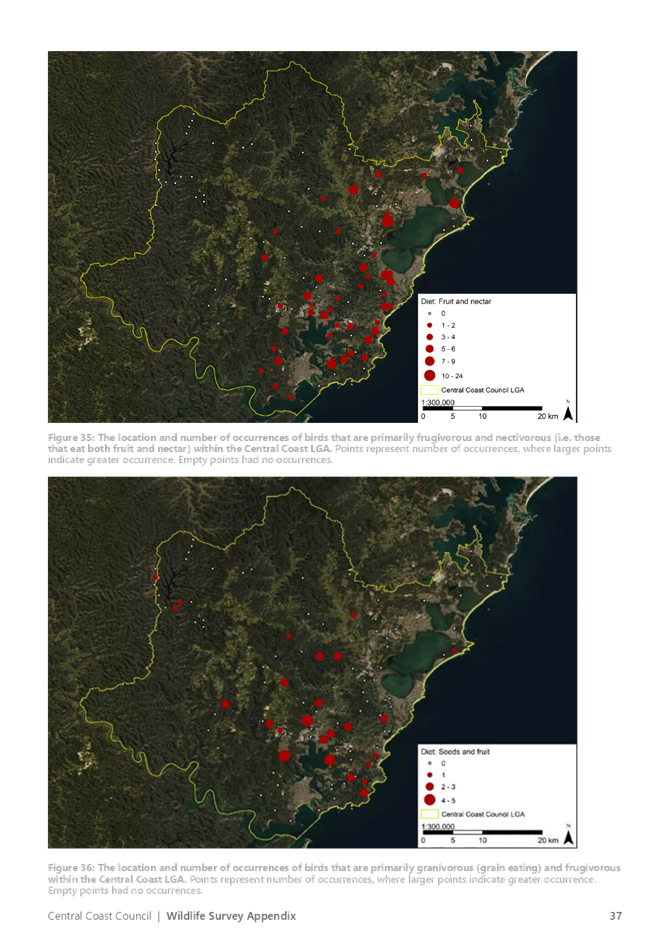Viewport: 670px width, 947px height.
Task: Click the Figure 35 caption text
Action: click(330, 448)
